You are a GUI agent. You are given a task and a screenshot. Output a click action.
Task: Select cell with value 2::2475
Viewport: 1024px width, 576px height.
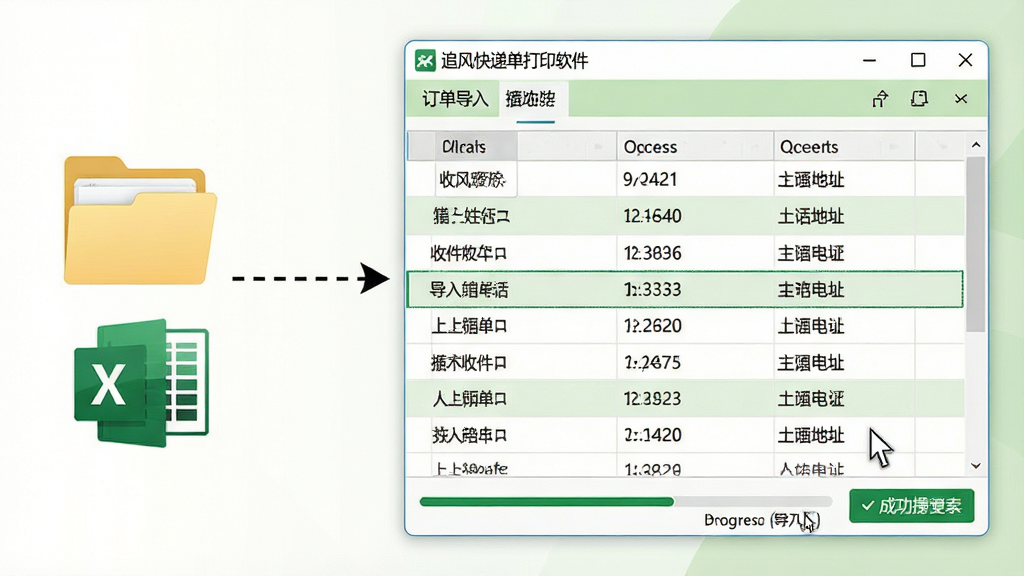coord(696,362)
